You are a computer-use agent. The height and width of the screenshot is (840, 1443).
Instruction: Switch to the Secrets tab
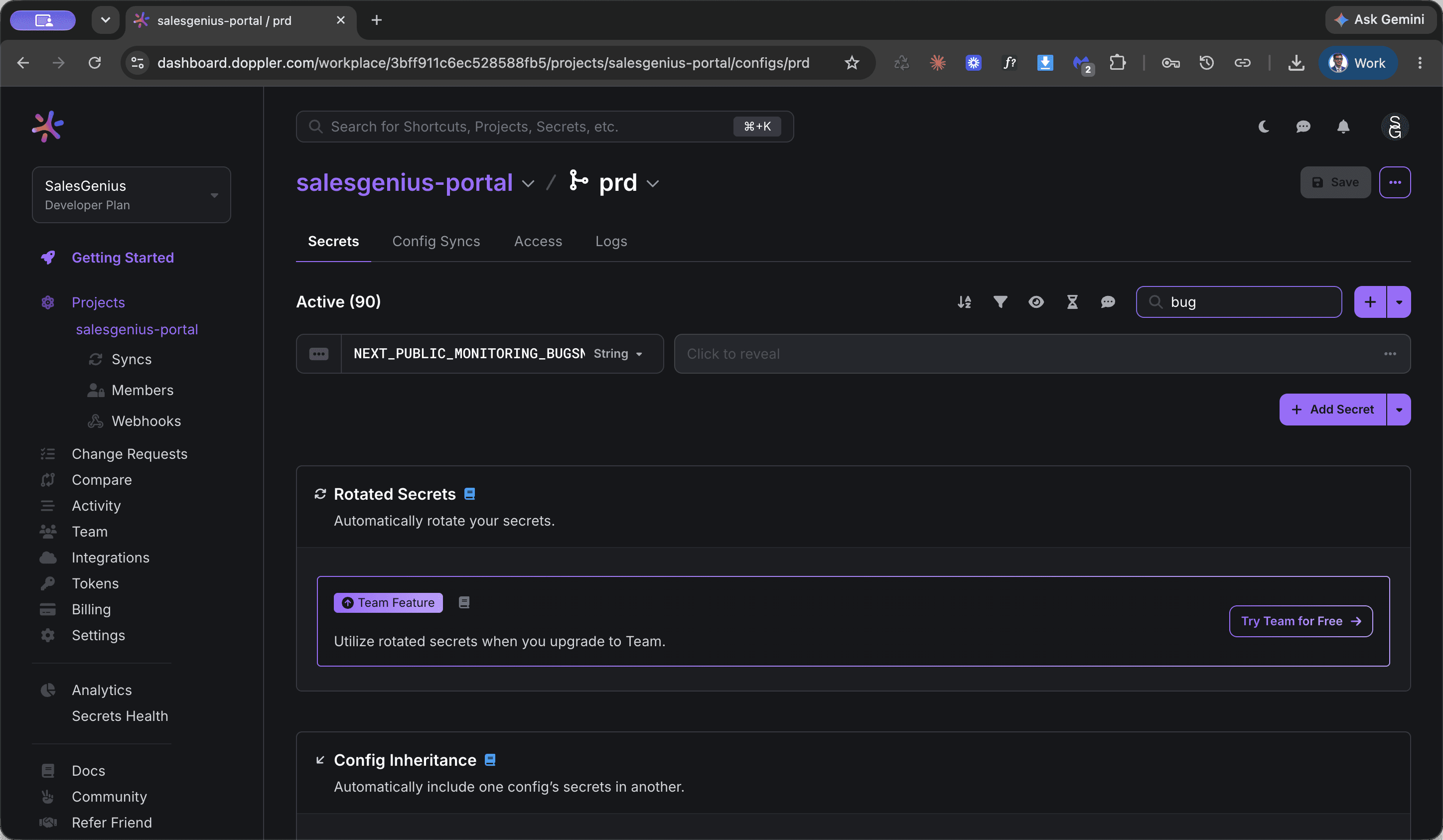pyautogui.click(x=333, y=241)
